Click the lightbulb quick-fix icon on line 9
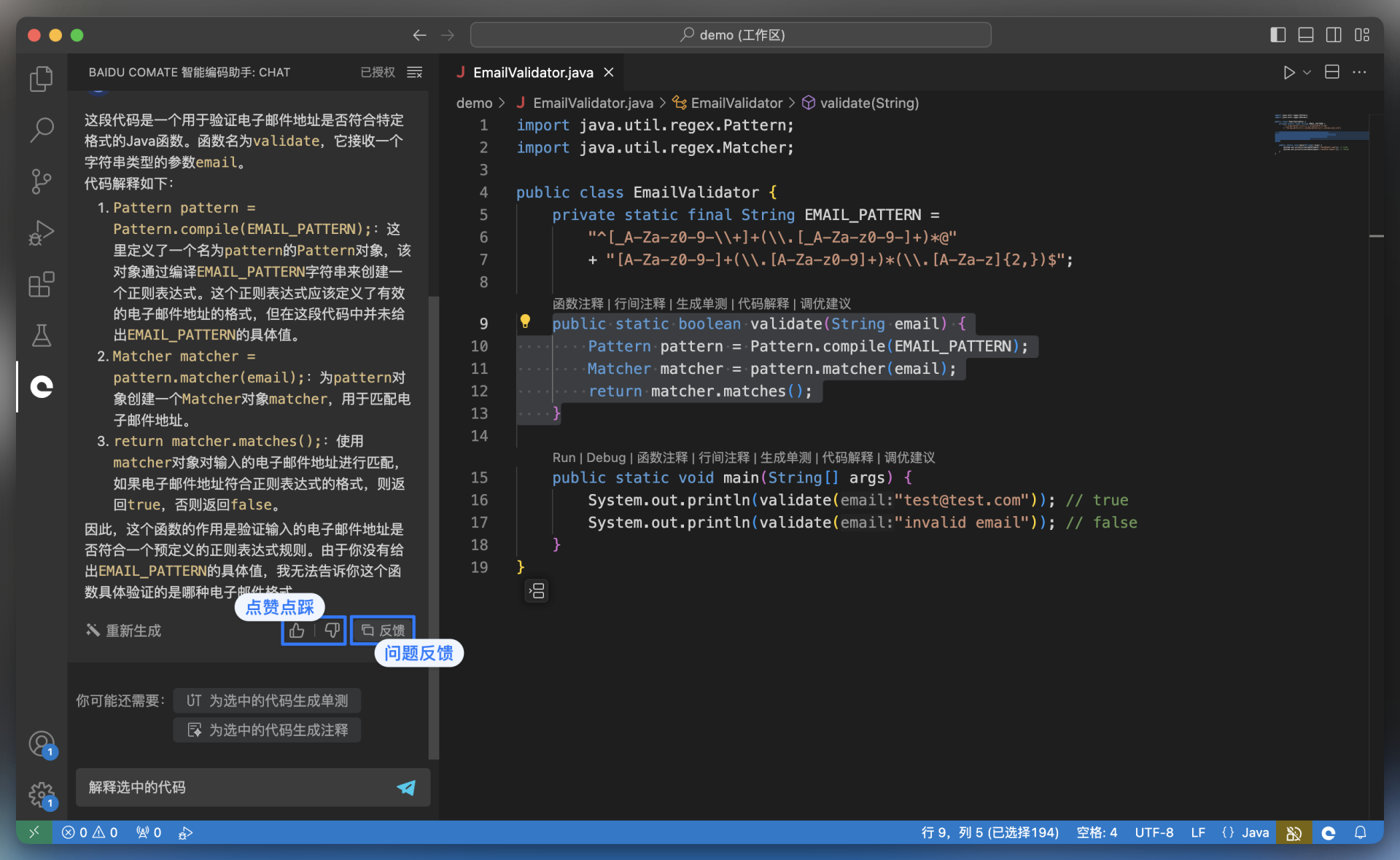Image resolution: width=1400 pixels, height=860 pixels. (x=525, y=321)
